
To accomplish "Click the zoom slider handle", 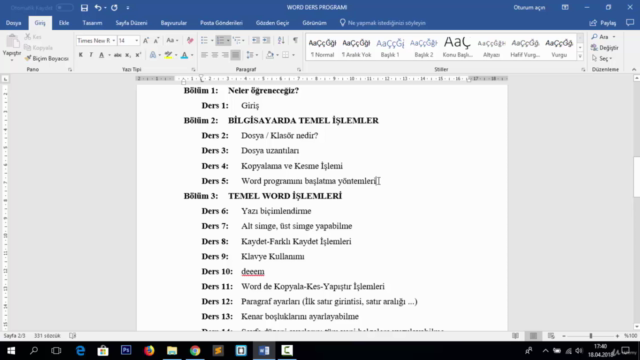I will click(x=591, y=336).
